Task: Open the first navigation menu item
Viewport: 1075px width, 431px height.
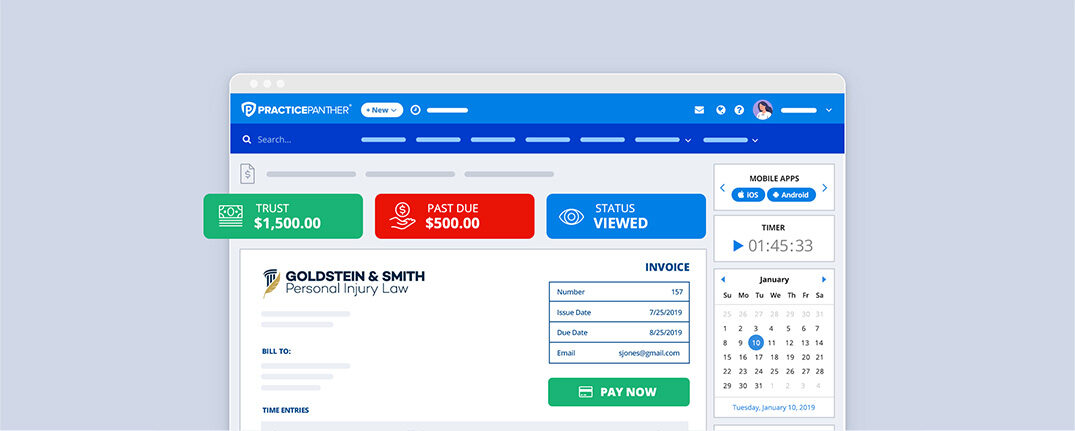Action: coord(383,140)
